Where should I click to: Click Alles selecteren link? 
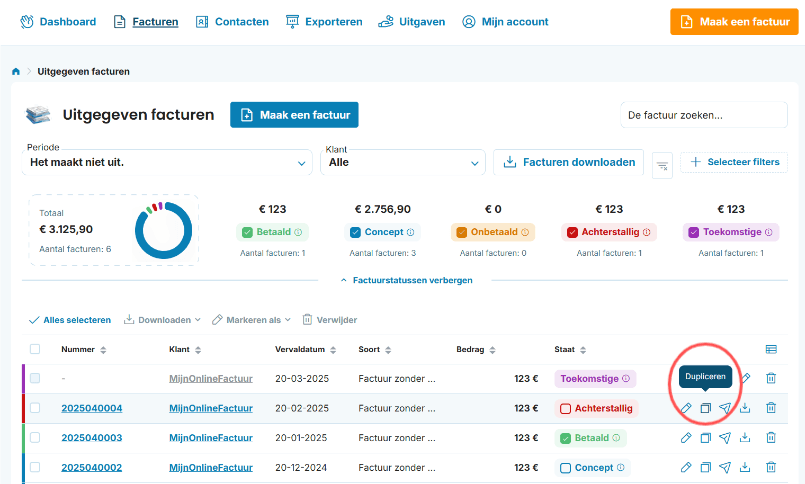pos(70,320)
